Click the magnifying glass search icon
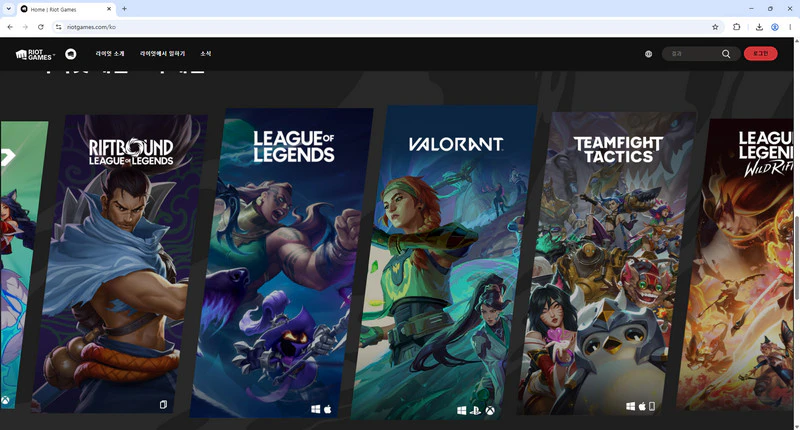The image size is (800, 430). coord(726,54)
